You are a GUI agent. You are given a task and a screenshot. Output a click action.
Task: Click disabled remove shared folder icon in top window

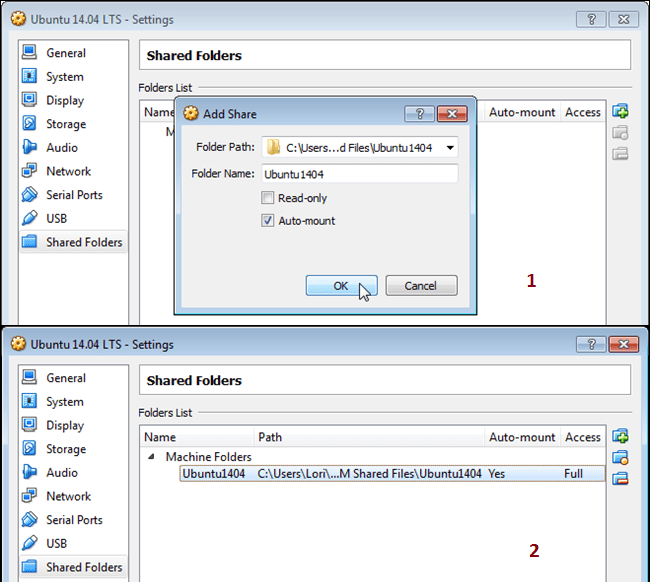pos(620,154)
